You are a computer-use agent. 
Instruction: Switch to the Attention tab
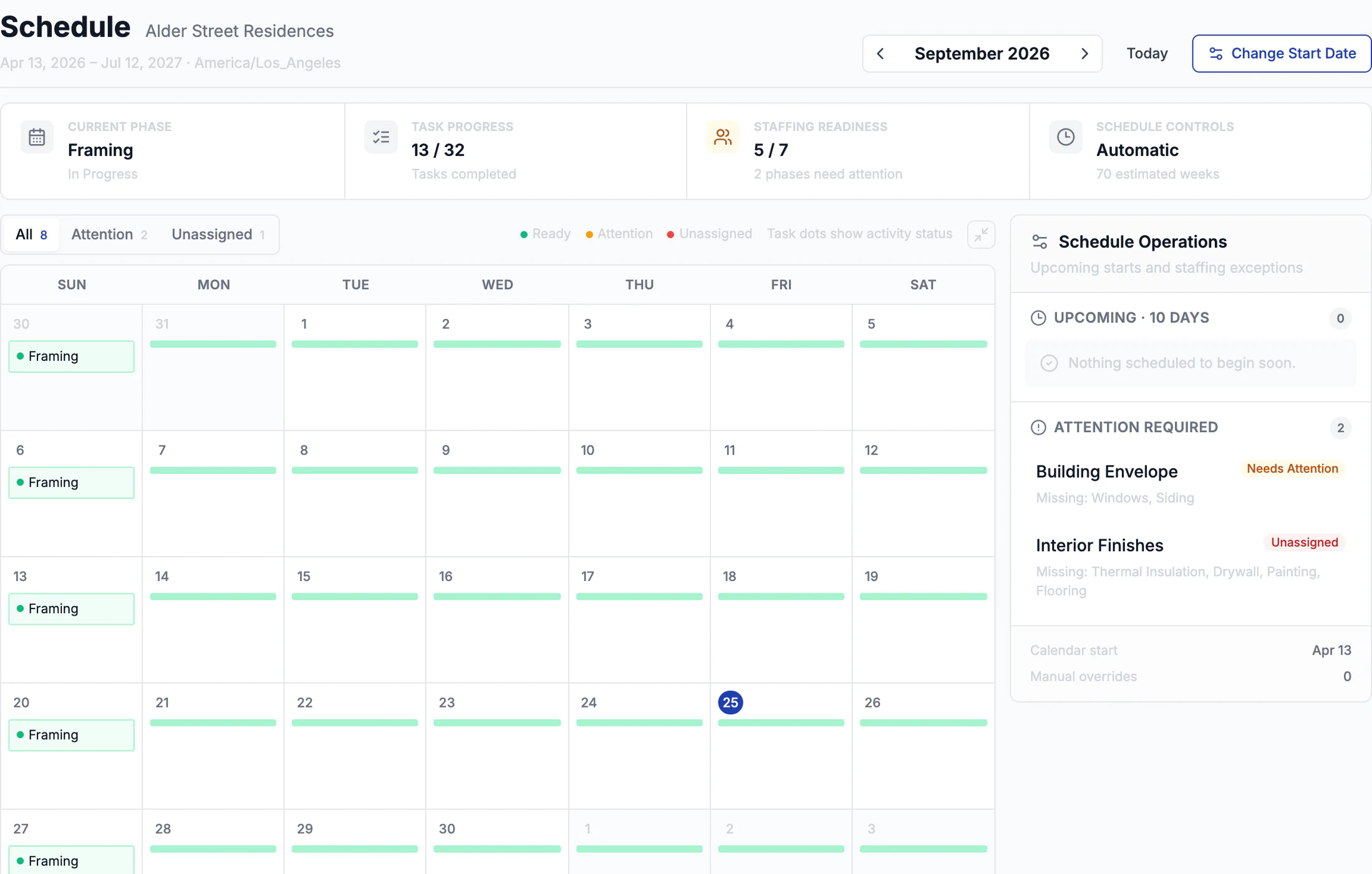(109, 234)
